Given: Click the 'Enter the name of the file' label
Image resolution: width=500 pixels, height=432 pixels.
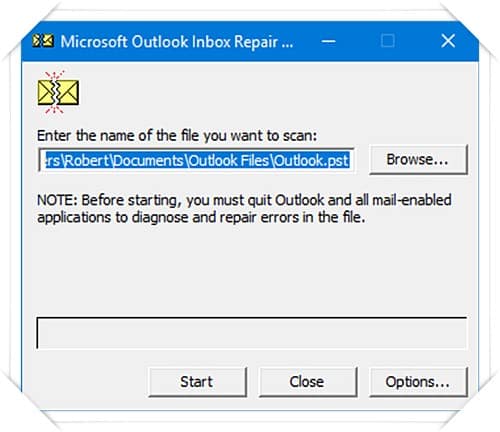Looking at the screenshot, I should [x=177, y=136].
